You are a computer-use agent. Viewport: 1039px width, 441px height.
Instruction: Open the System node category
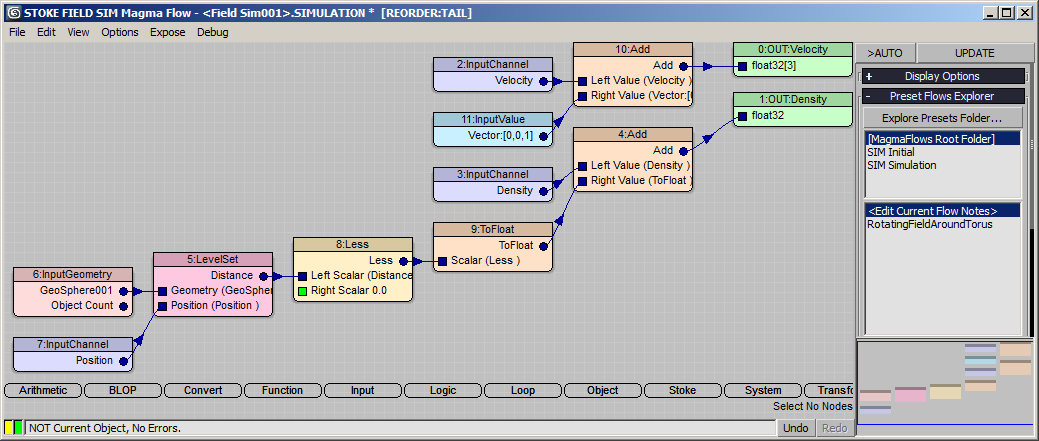click(x=763, y=391)
